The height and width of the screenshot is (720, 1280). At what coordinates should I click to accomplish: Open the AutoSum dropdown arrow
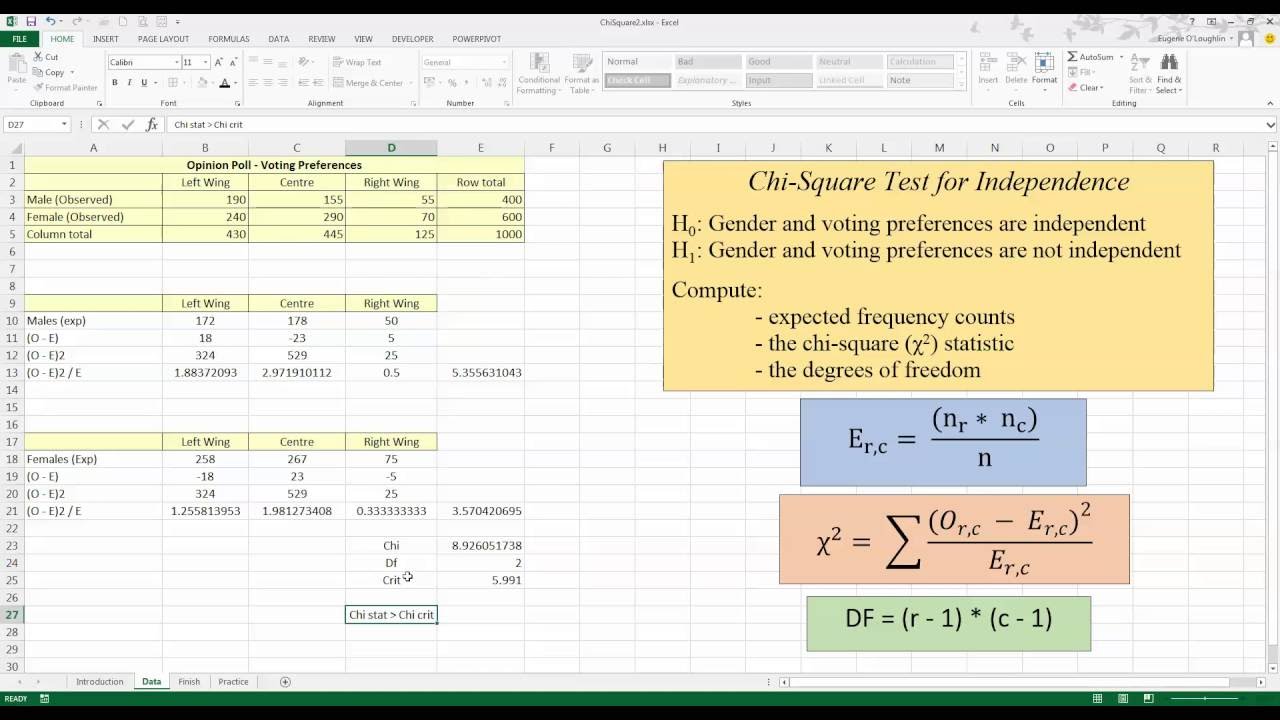[1121, 57]
